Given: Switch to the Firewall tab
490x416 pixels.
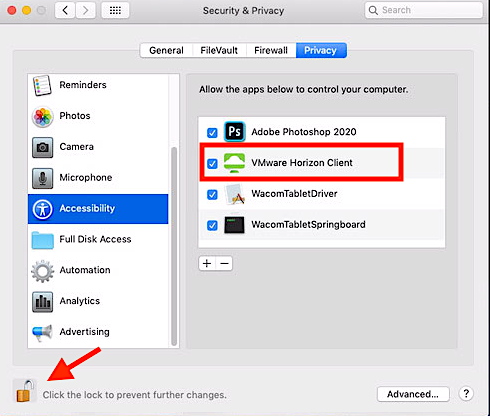Looking at the screenshot, I should click(x=271, y=50).
